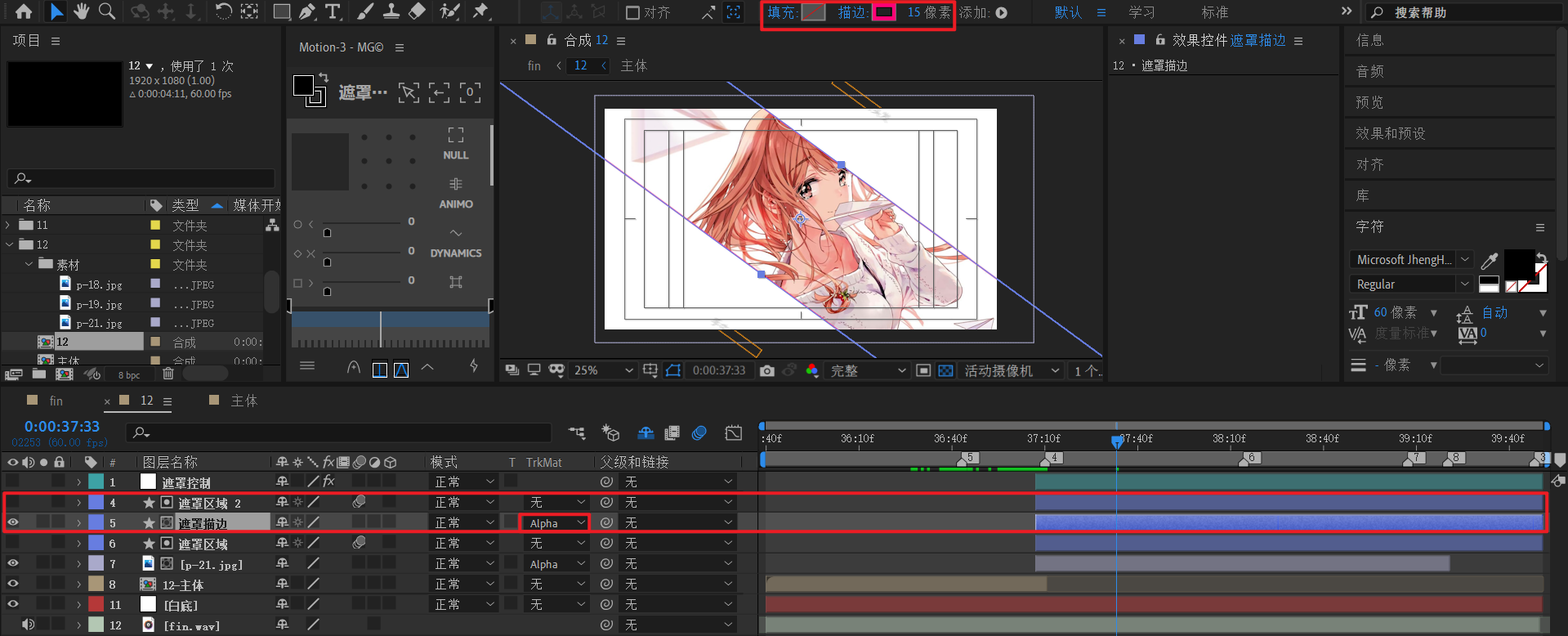The height and width of the screenshot is (636, 1568).
Task: Click the current time 0:00:37:33 display
Action: click(62, 426)
